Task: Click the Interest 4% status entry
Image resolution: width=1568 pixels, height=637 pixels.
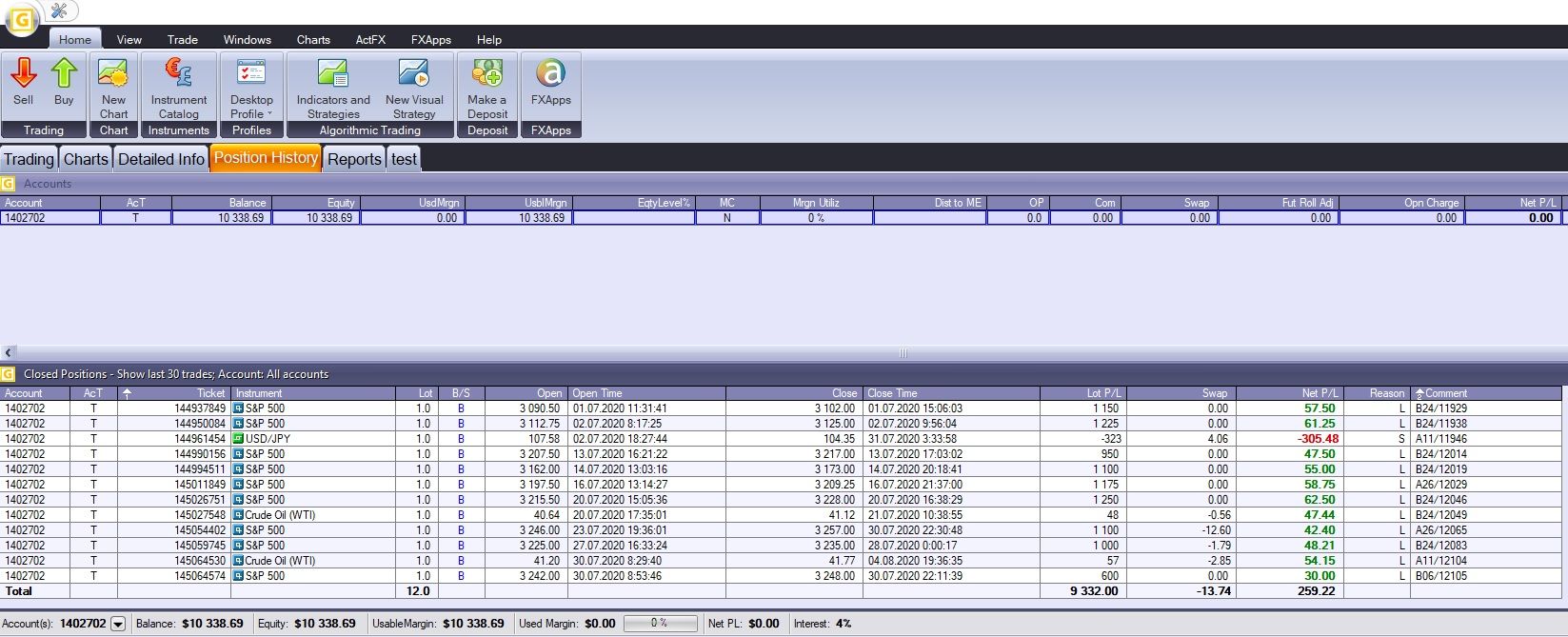Action: 823,624
